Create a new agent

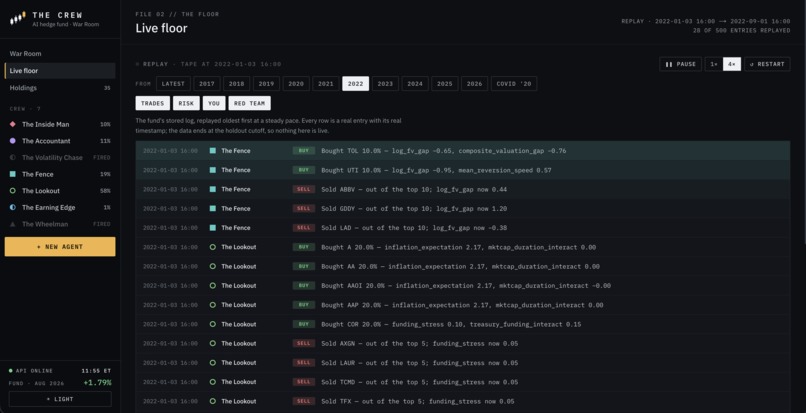[x=60, y=247]
